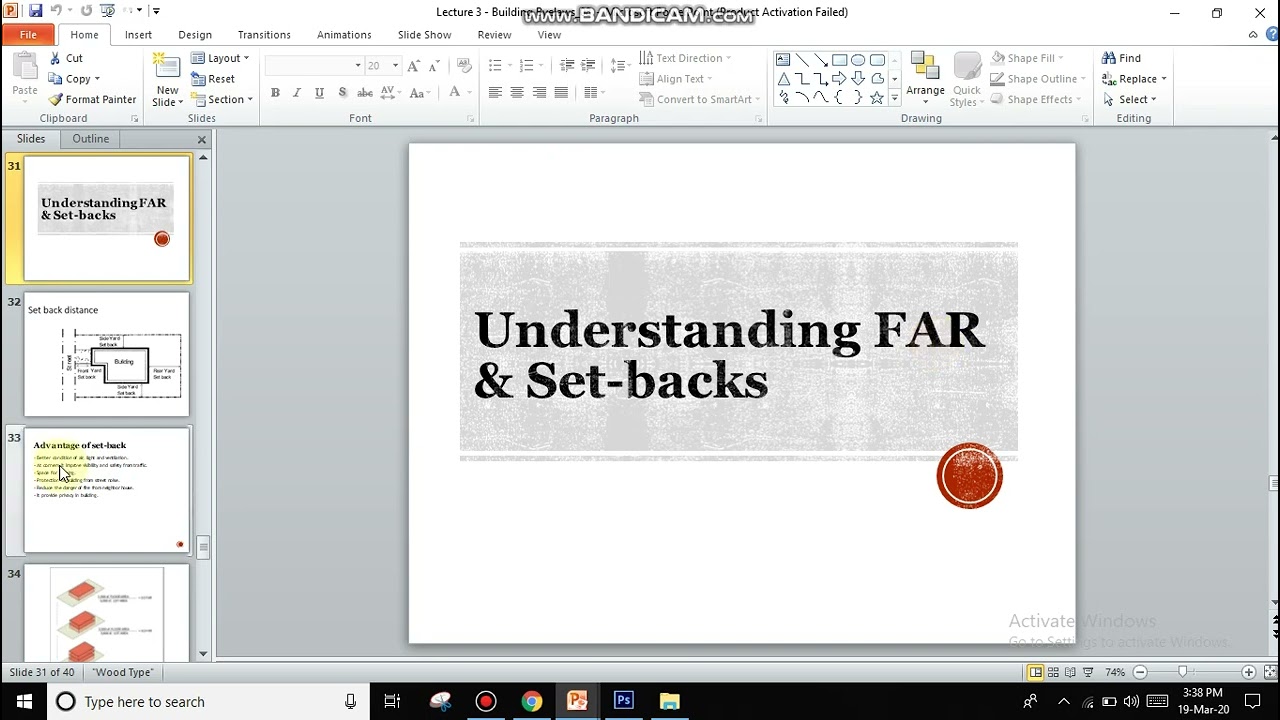Open the Font Size dropdown
This screenshot has height=720, width=1280.
(x=394, y=64)
